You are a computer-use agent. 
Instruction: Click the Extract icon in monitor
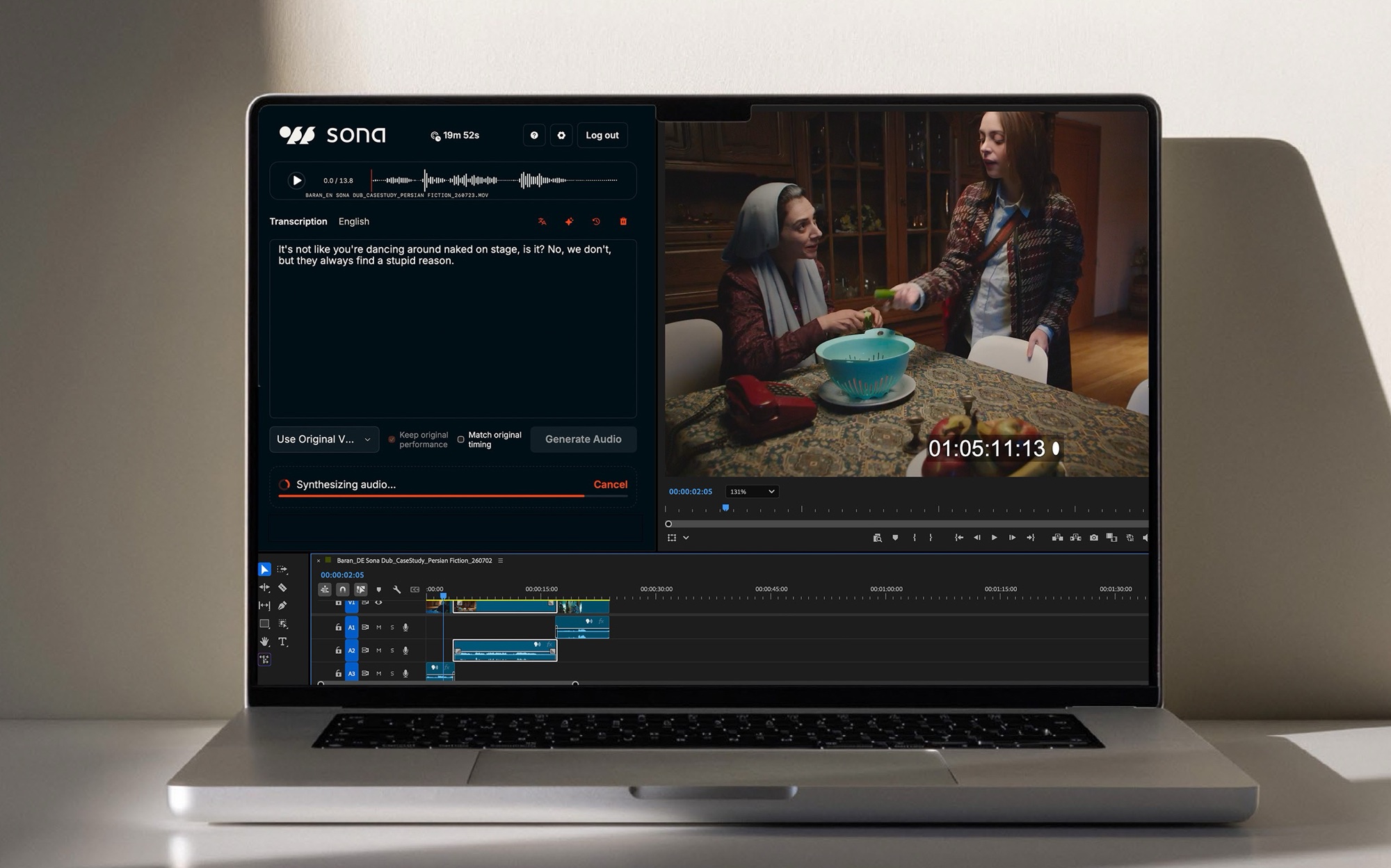pyautogui.click(x=1075, y=538)
